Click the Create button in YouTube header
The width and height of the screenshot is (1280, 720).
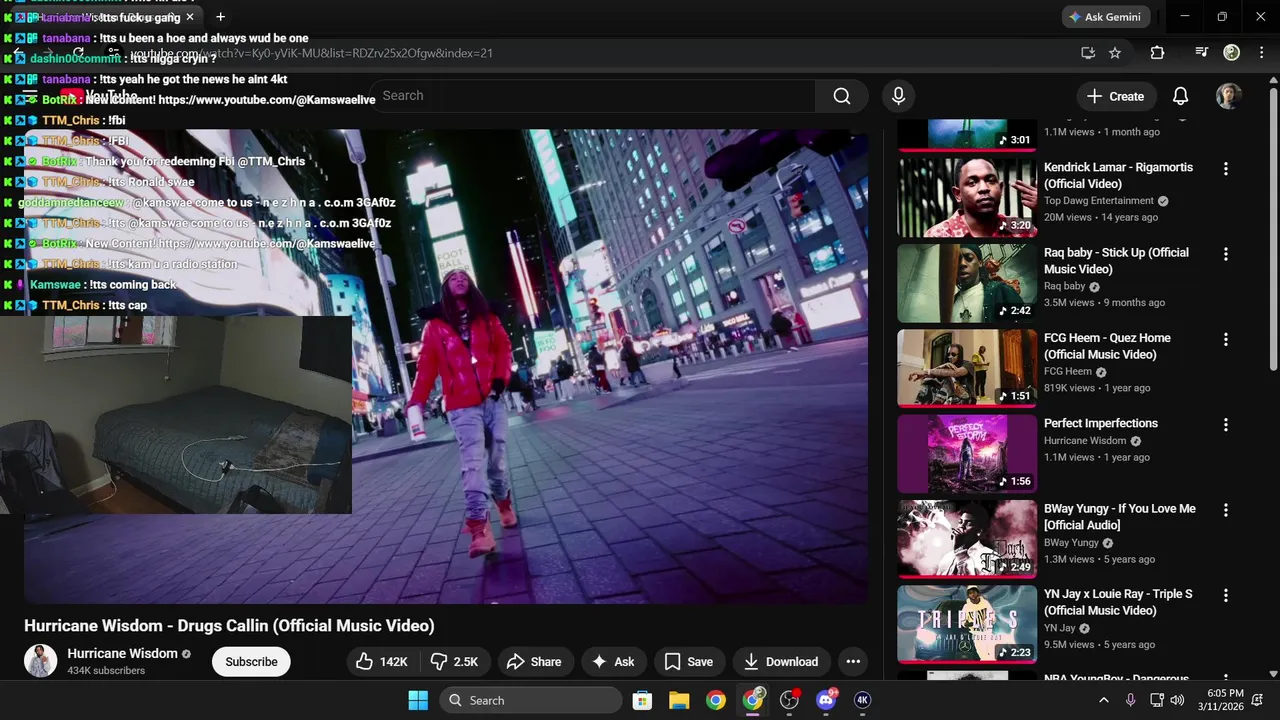[x=1116, y=96]
